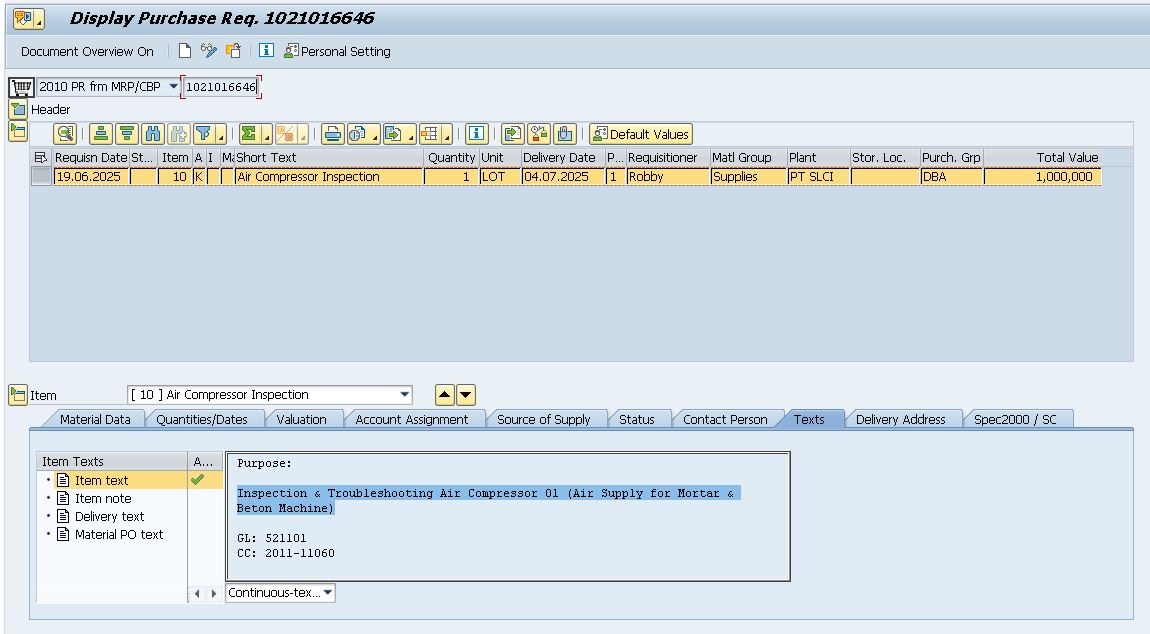Click the hand icon before Default Values
Viewport: 1150px width, 634px height.
(565, 134)
